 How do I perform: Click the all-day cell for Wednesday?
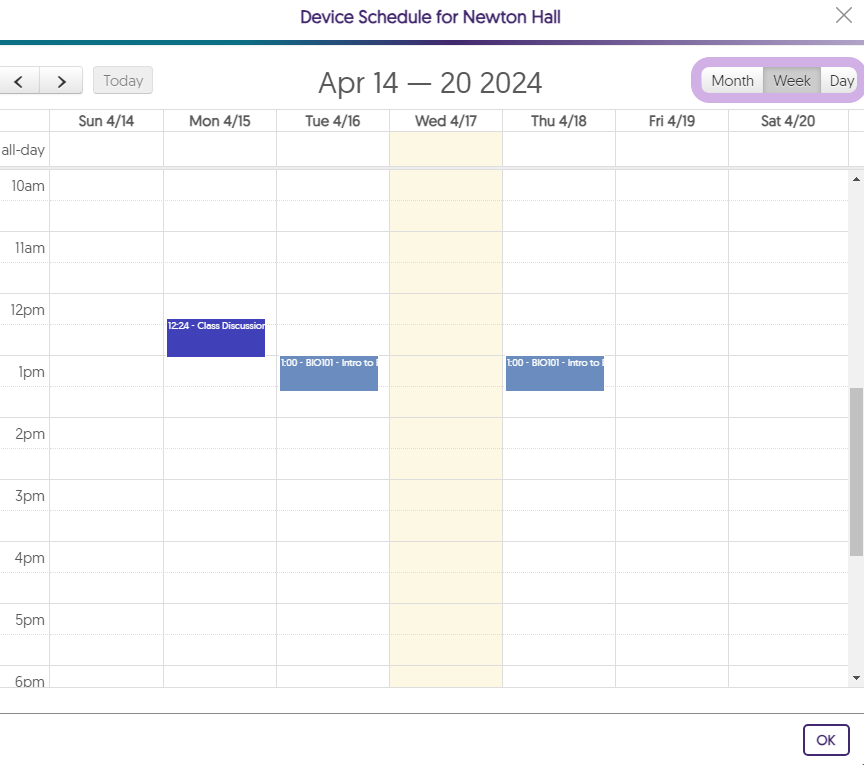[446, 150]
